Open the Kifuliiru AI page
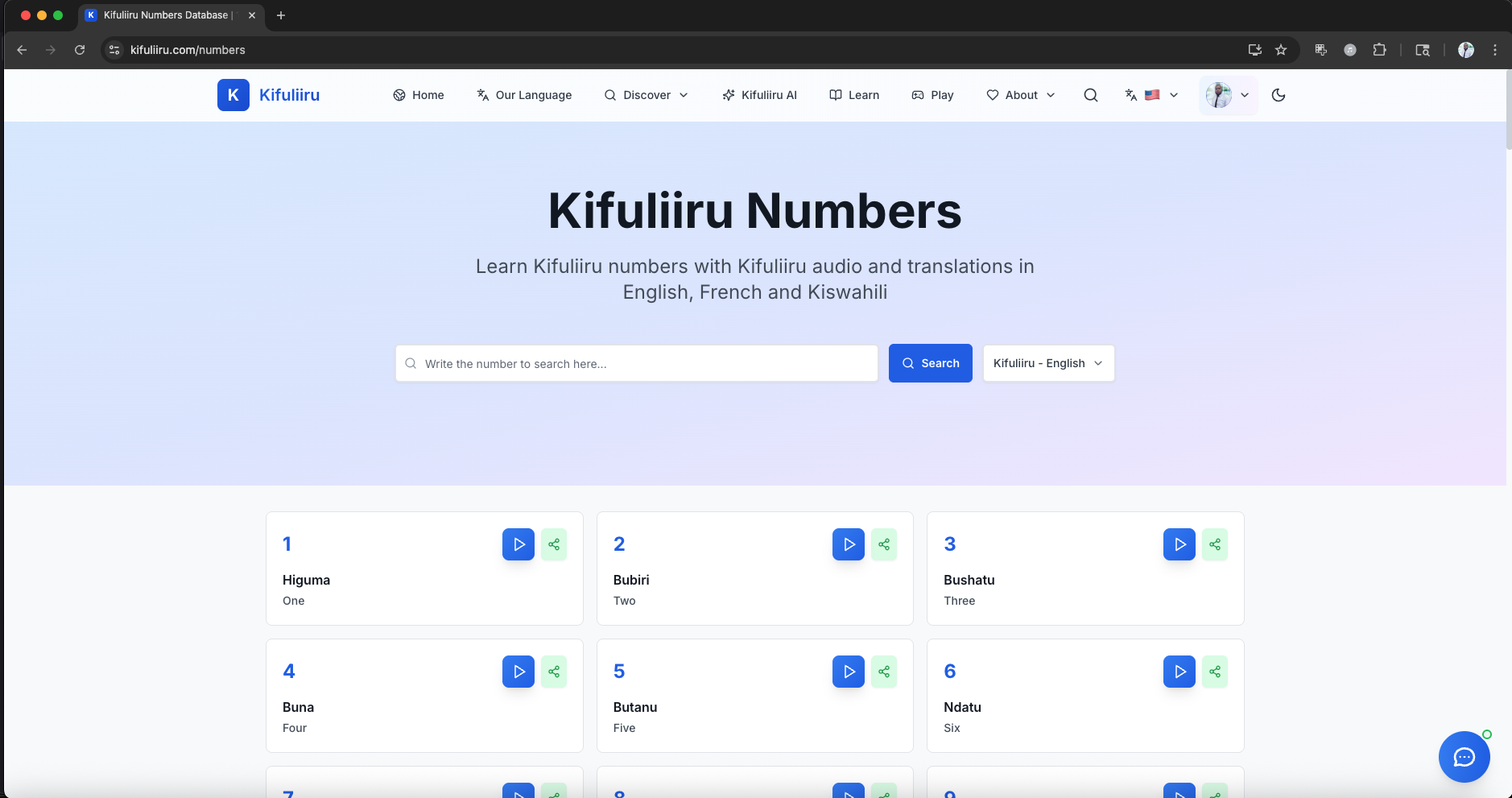This screenshot has width=1512, height=798. click(x=759, y=95)
